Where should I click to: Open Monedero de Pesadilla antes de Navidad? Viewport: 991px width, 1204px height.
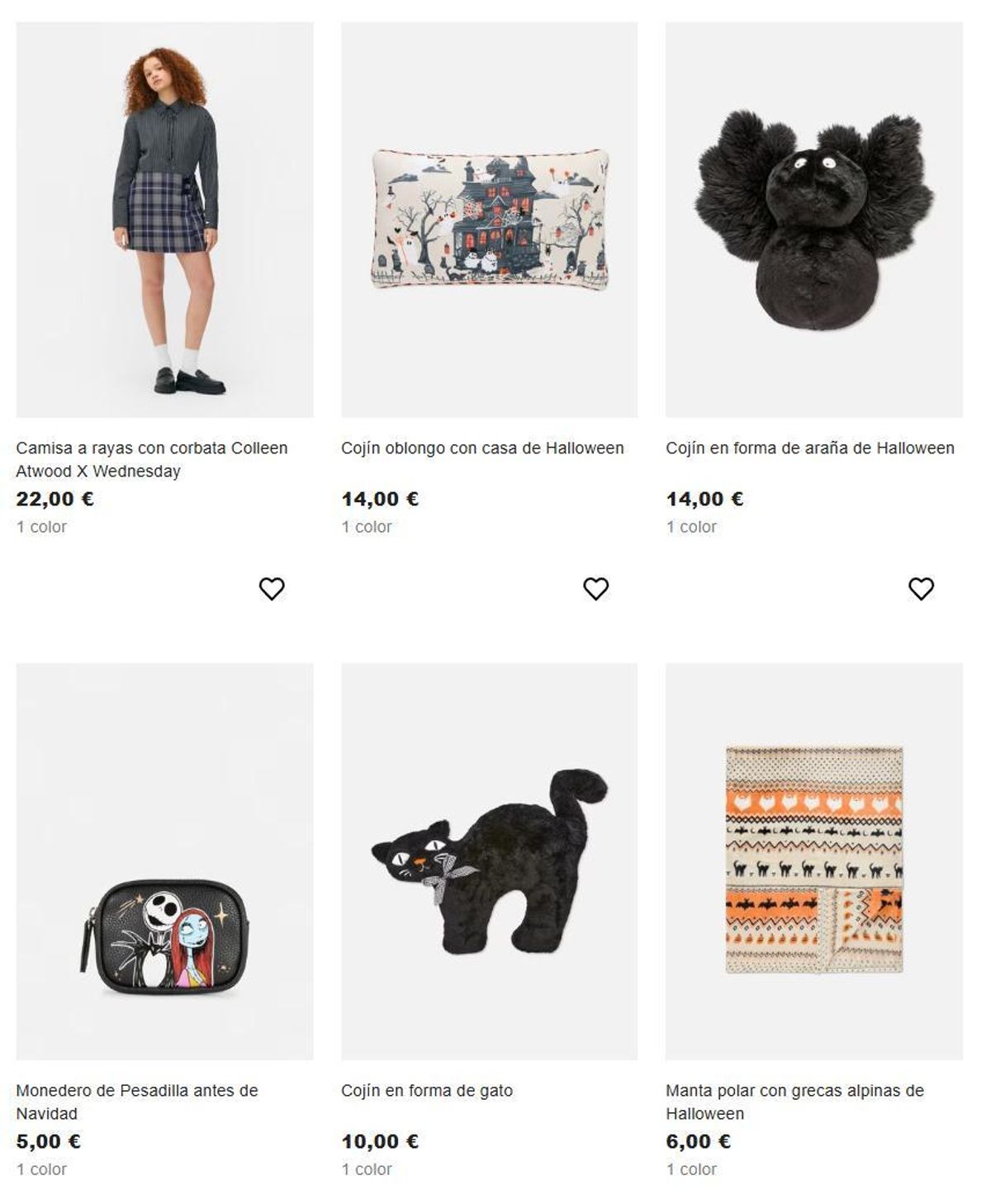coord(137,1102)
